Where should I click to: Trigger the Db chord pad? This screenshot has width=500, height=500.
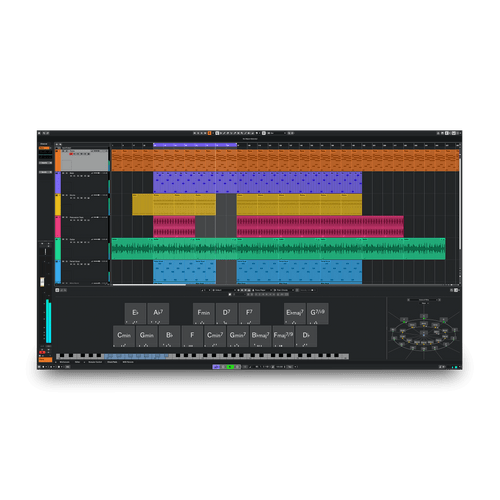coord(306,336)
